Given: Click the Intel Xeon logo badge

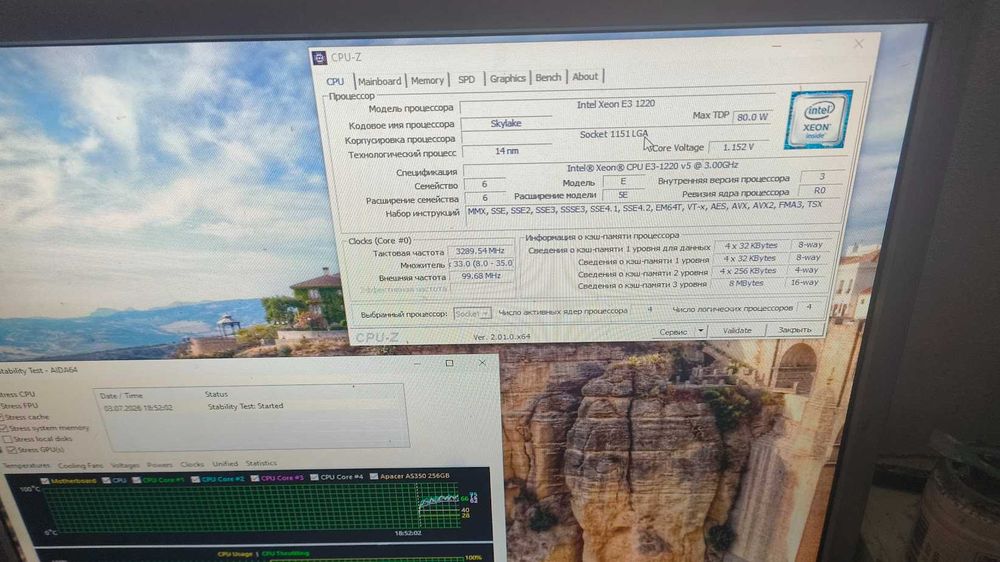Looking at the screenshot, I should 818,119.
